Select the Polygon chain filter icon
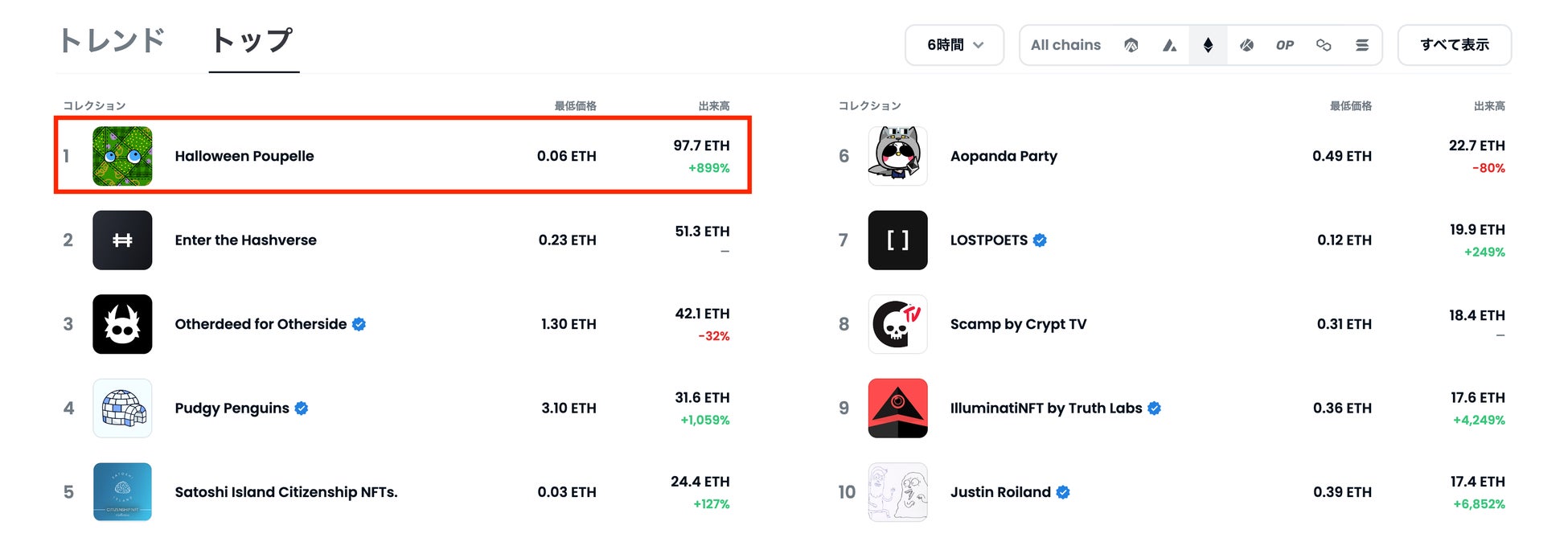 coord(1324,45)
